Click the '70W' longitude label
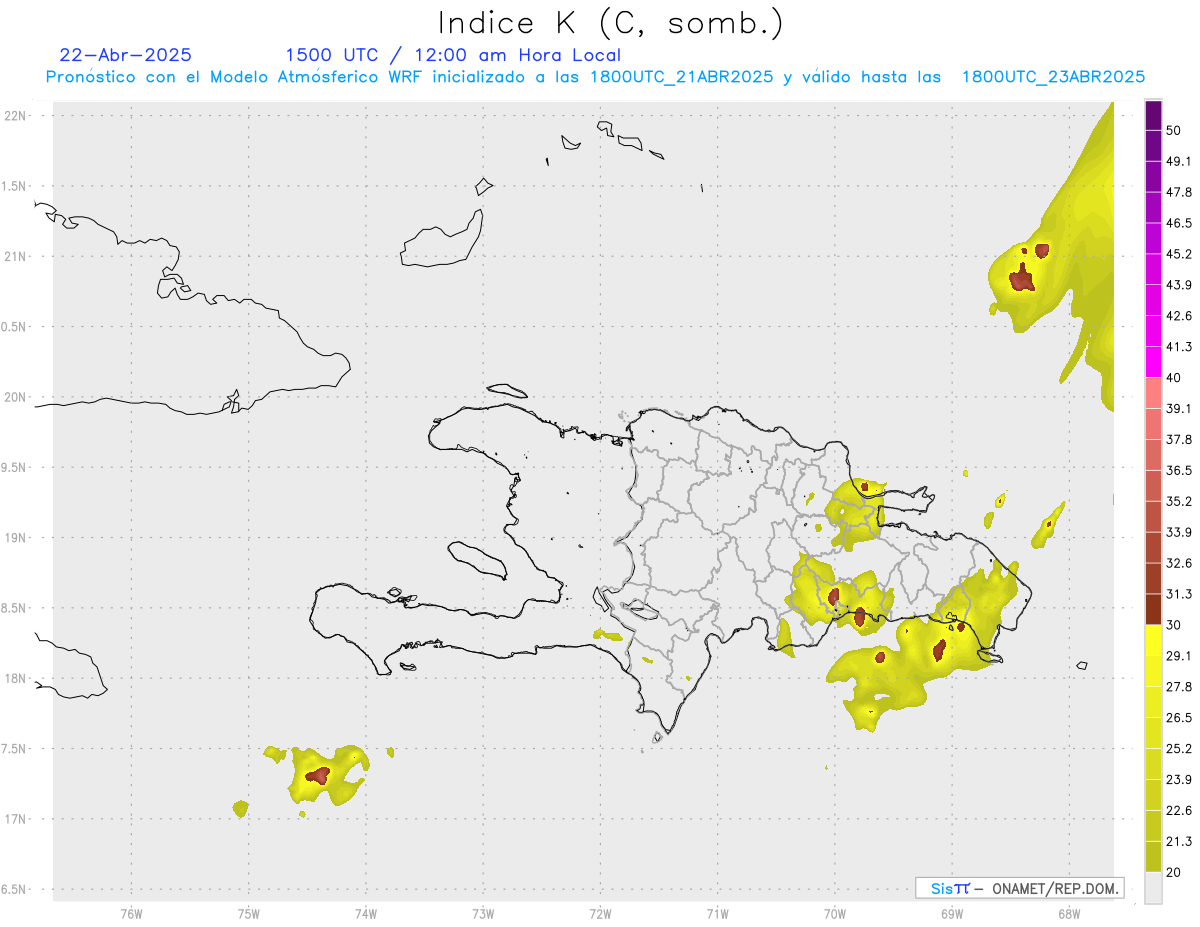1200x927 pixels. (x=835, y=913)
